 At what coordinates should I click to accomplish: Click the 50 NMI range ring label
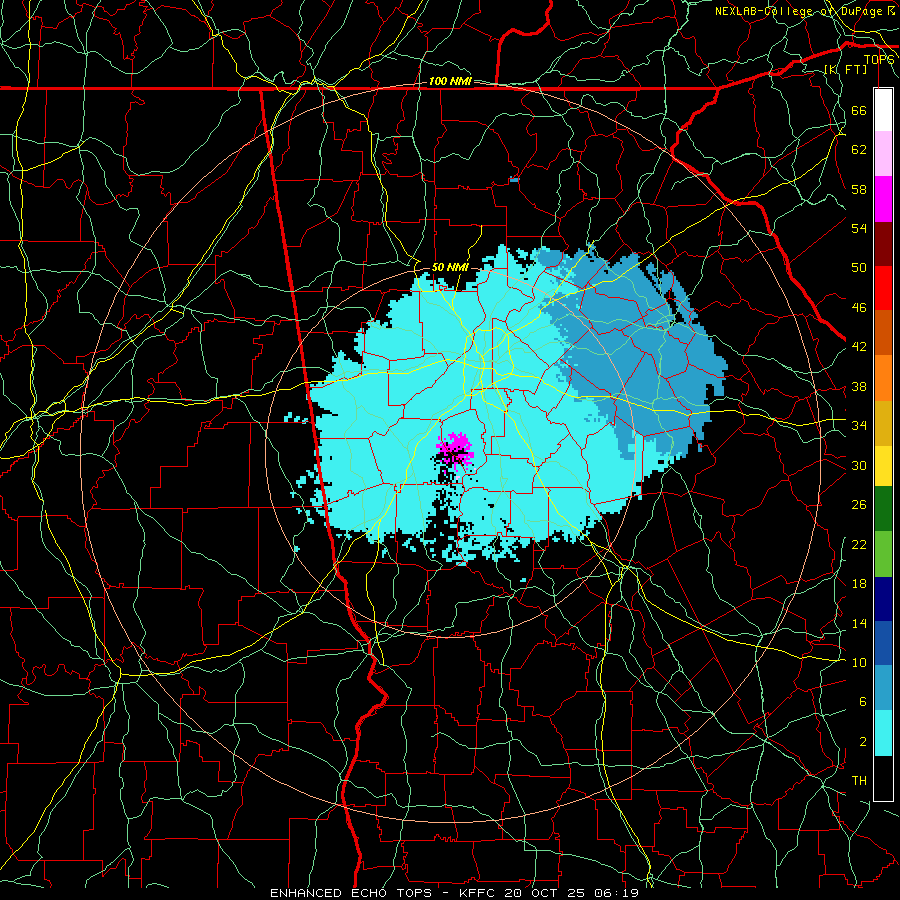point(450,267)
